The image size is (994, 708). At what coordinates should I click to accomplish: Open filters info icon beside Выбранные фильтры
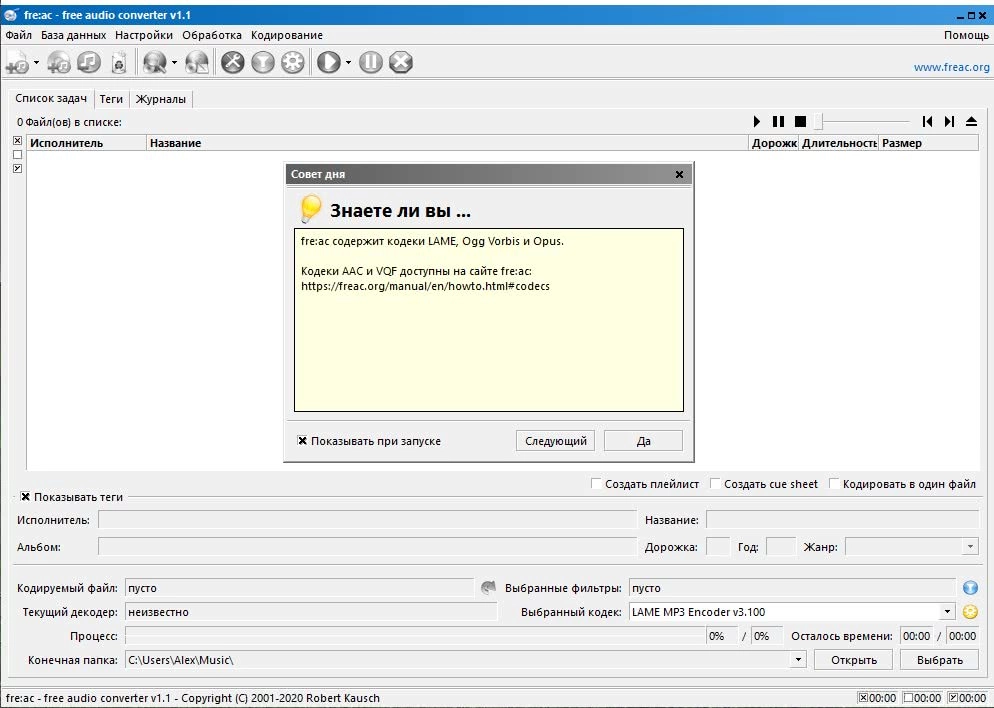[970, 588]
